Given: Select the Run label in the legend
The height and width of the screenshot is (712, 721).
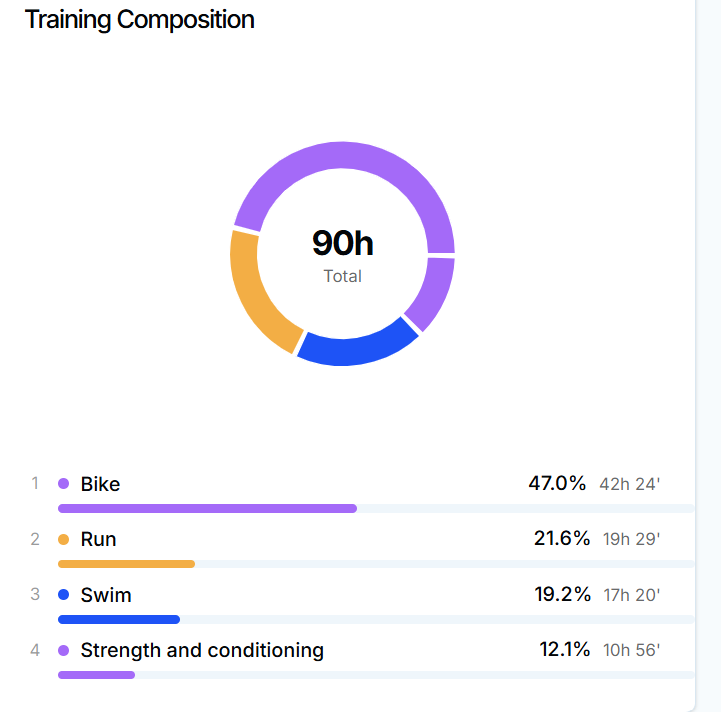Looking at the screenshot, I should point(98,540).
